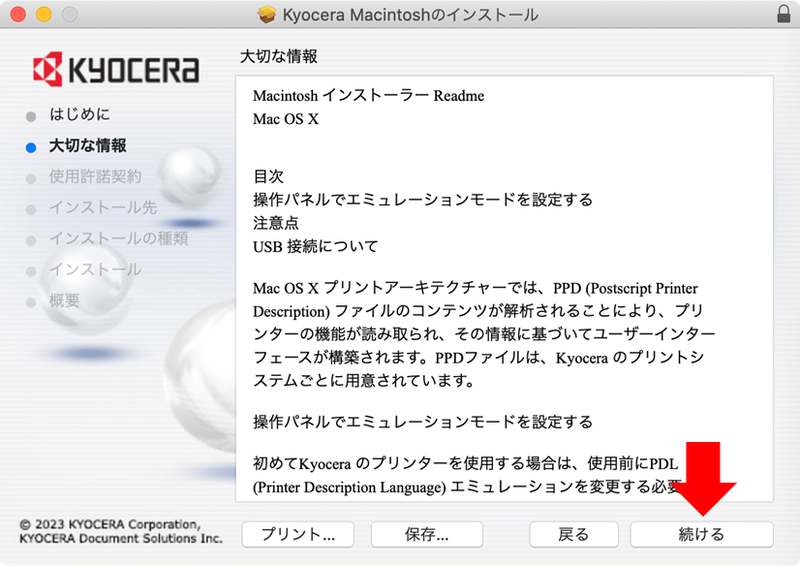Click the プリント... (Print) button
The height and width of the screenshot is (566, 800).
click(298, 534)
